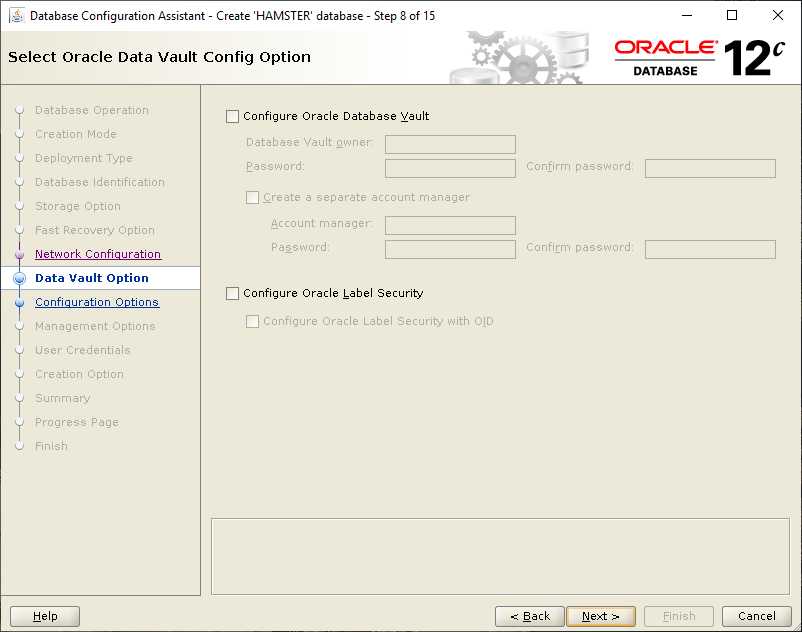Close the Database Configuration Assistant window

[777, 15]
